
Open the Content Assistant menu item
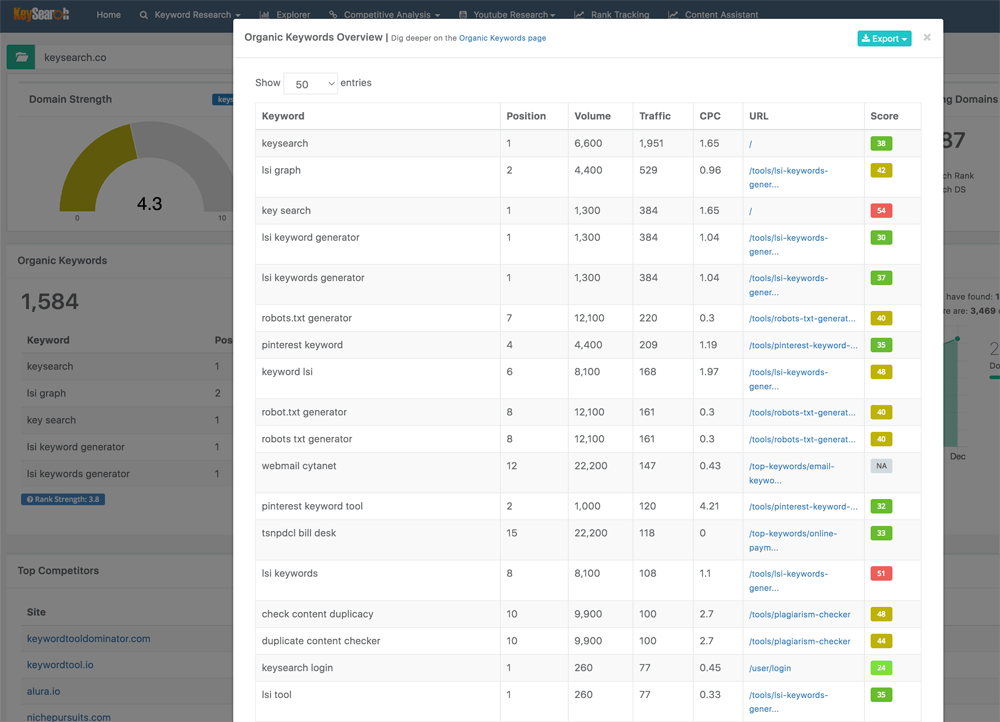pos(713,15)
